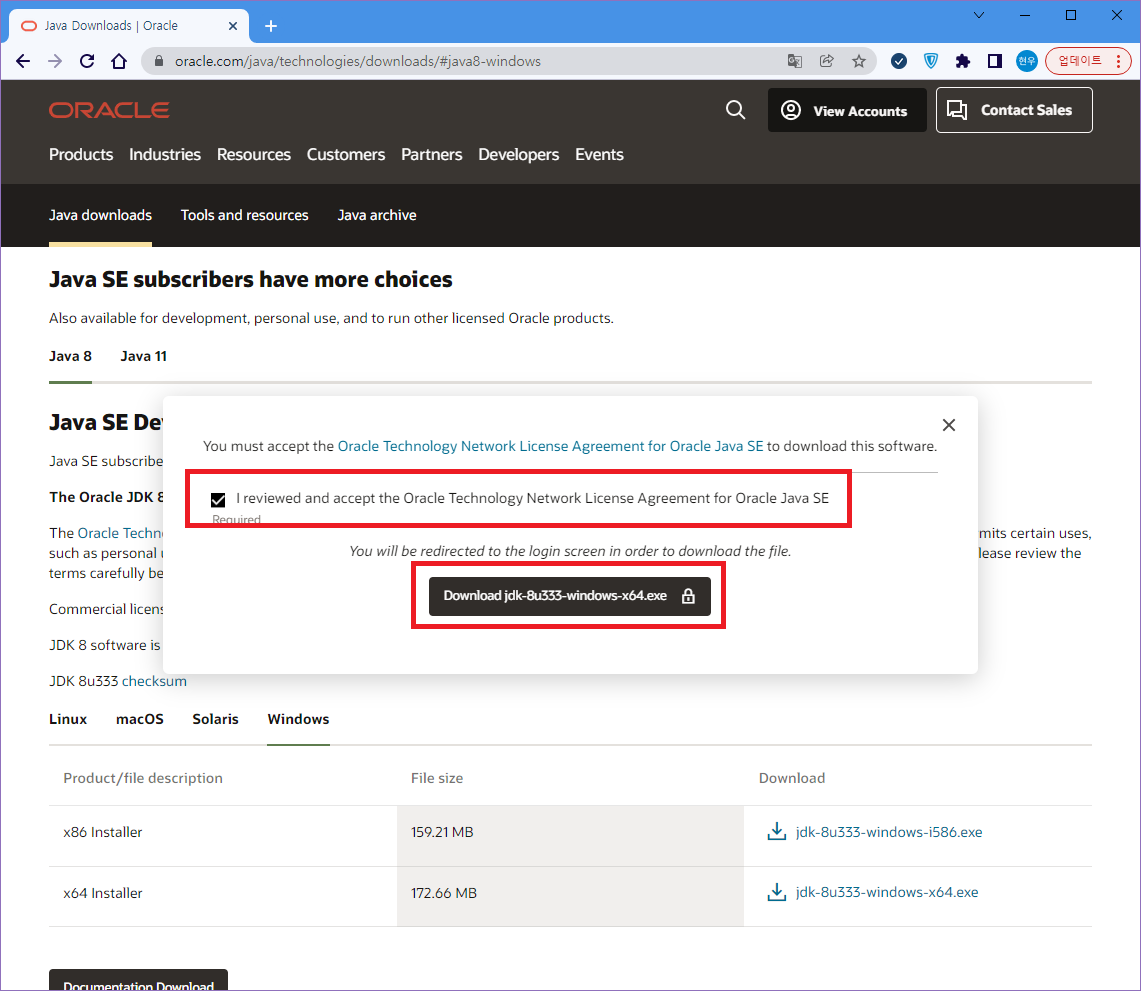Viewport: 1141px width, 991px height.
Task: Open Resources menu
Action: (x=253, y=154)
